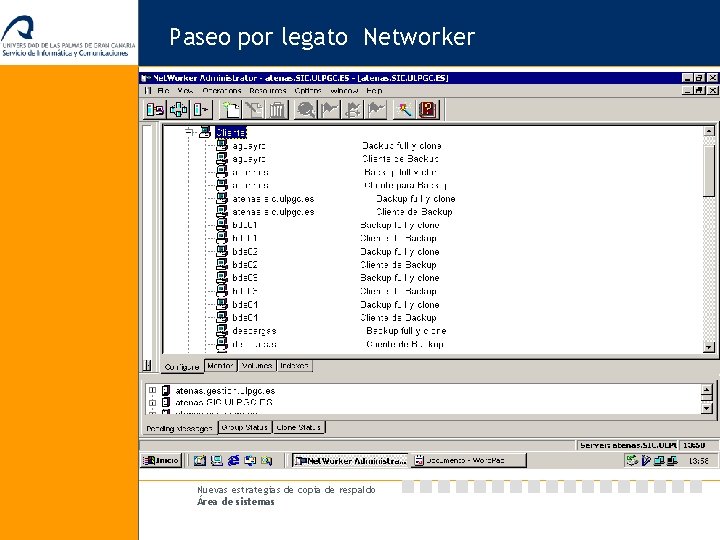Click the taskbar clock showing 13:58

point(698,461)
